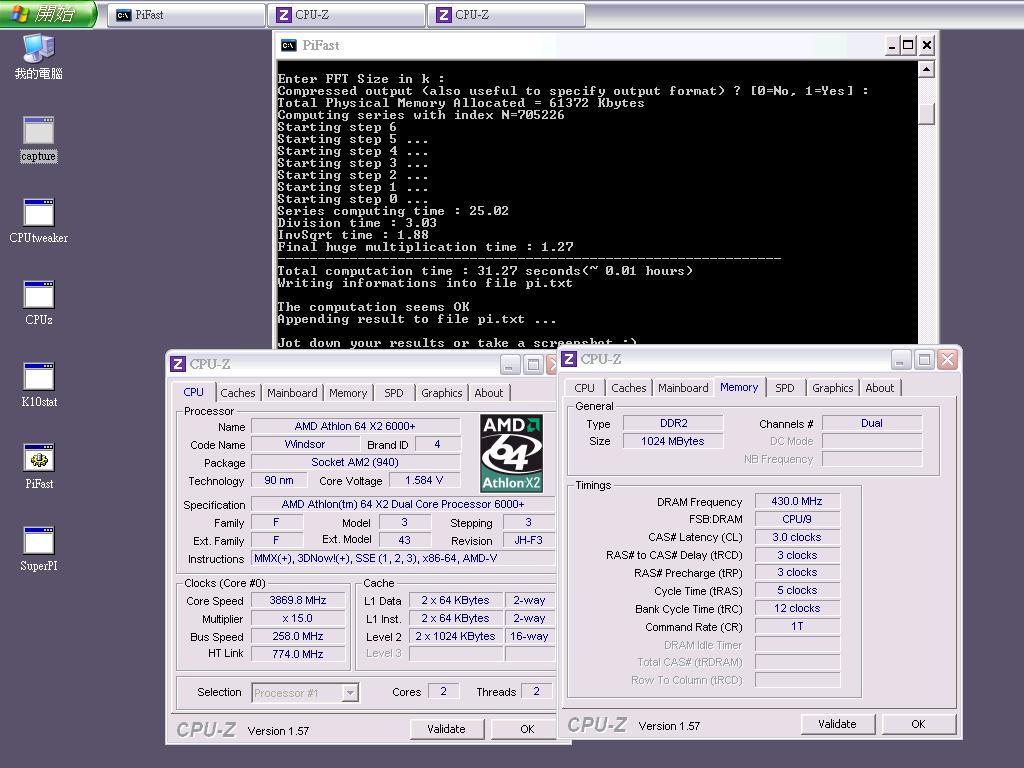This screenshot has height=768, width=1024.
Task: Activate the second CPU-Z taskbar button
Action: pos(506,15)
